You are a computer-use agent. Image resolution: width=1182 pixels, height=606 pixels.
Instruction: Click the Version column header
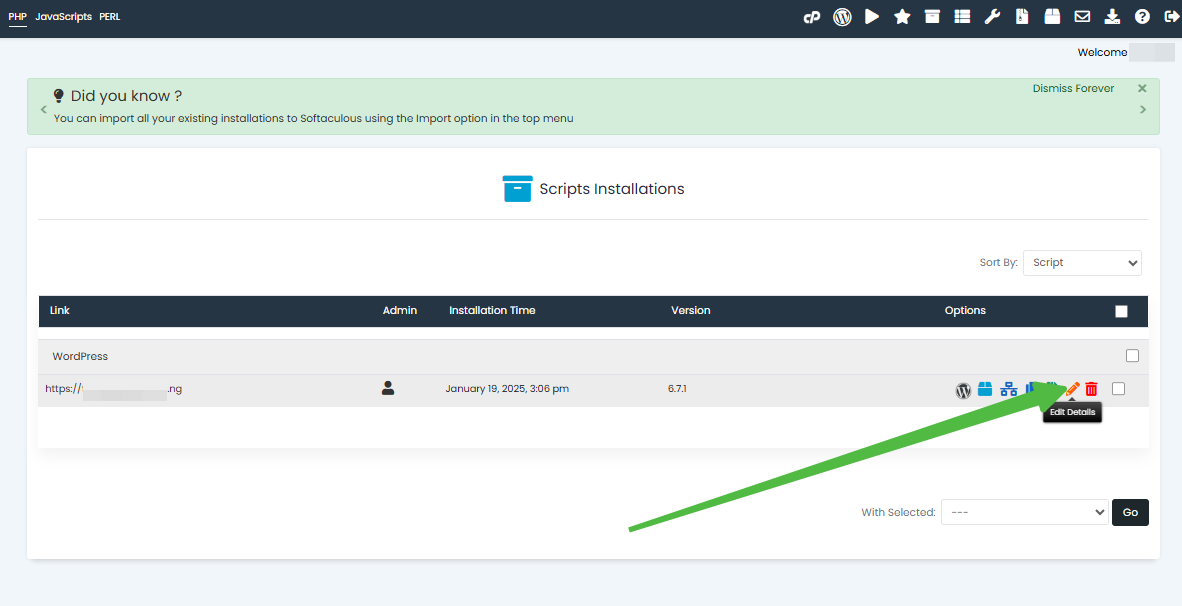click(x=691, y=311)
